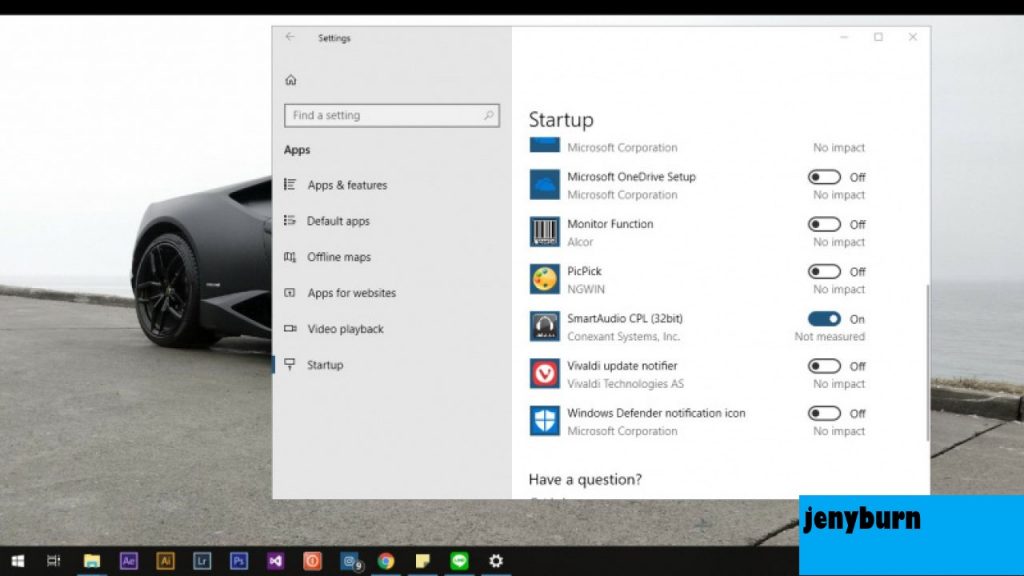Screen dimensions: 1024x576
Task: Launch Adobe Photoshop from the taskbar
Action: click(239, 561)
